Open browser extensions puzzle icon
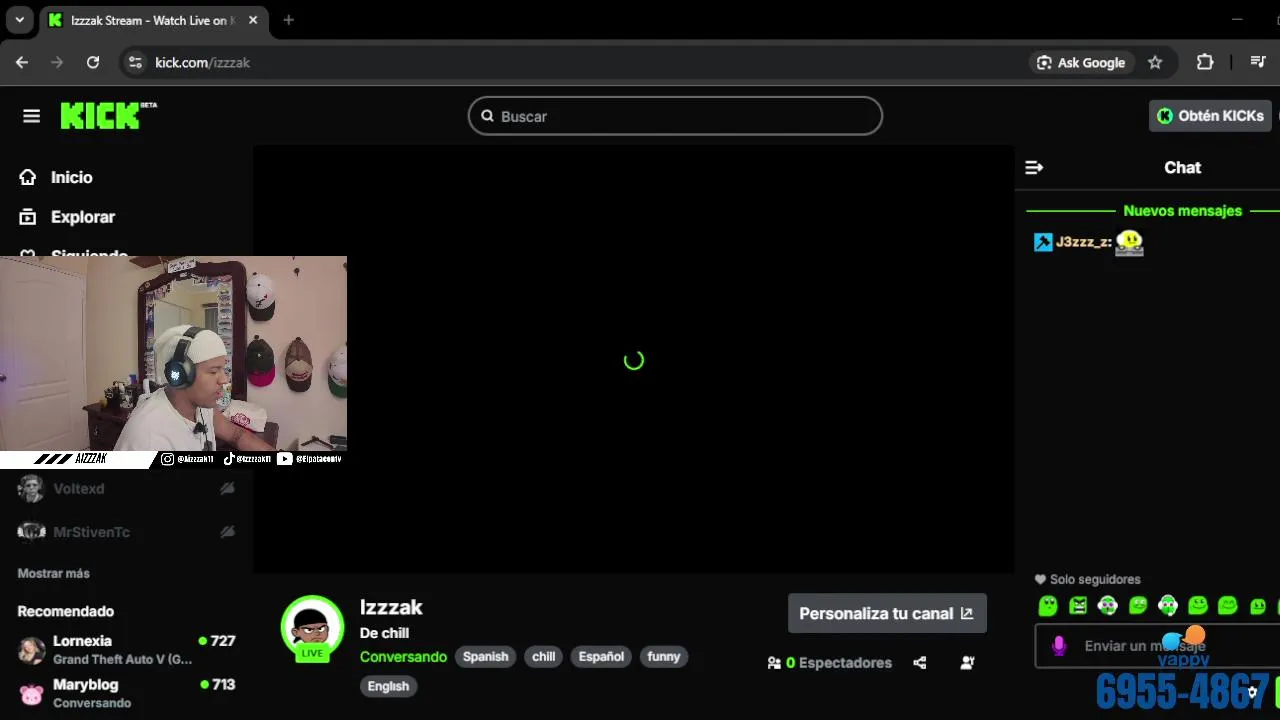Screen dimensions: 1280x720 pyautogui.click(x=1205, y=62)
